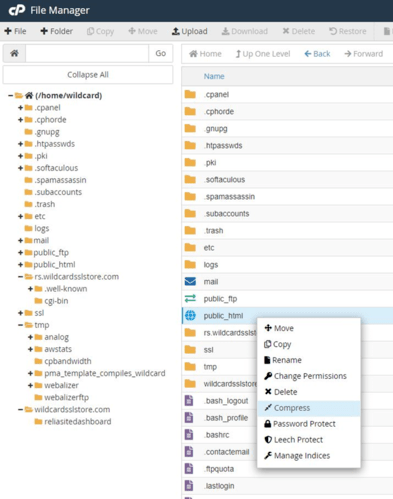Viewport: 393px width, 499px height.
Task: Expand the .cpanel tree node
Action: coord(20,108)
